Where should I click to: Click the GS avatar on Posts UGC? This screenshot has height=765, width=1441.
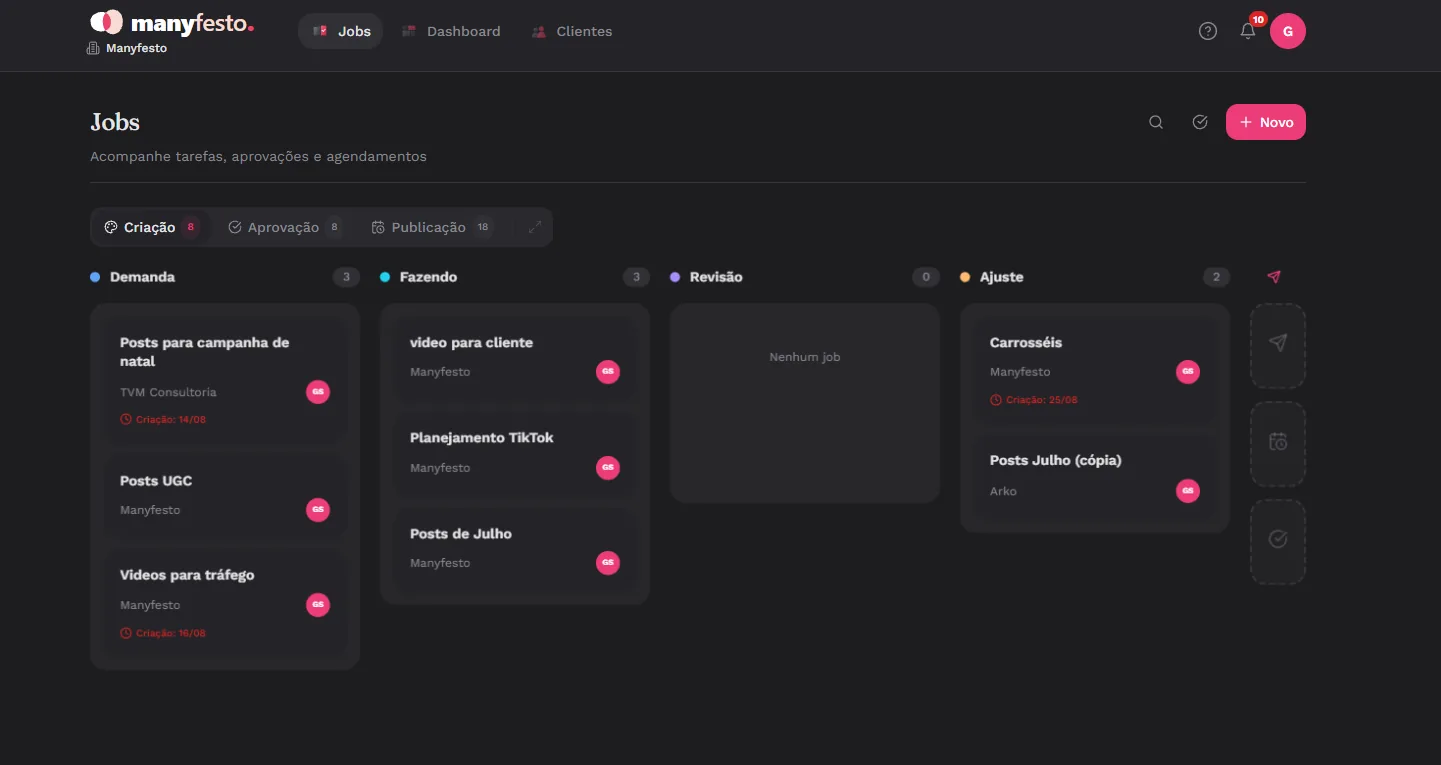point(318,510)
